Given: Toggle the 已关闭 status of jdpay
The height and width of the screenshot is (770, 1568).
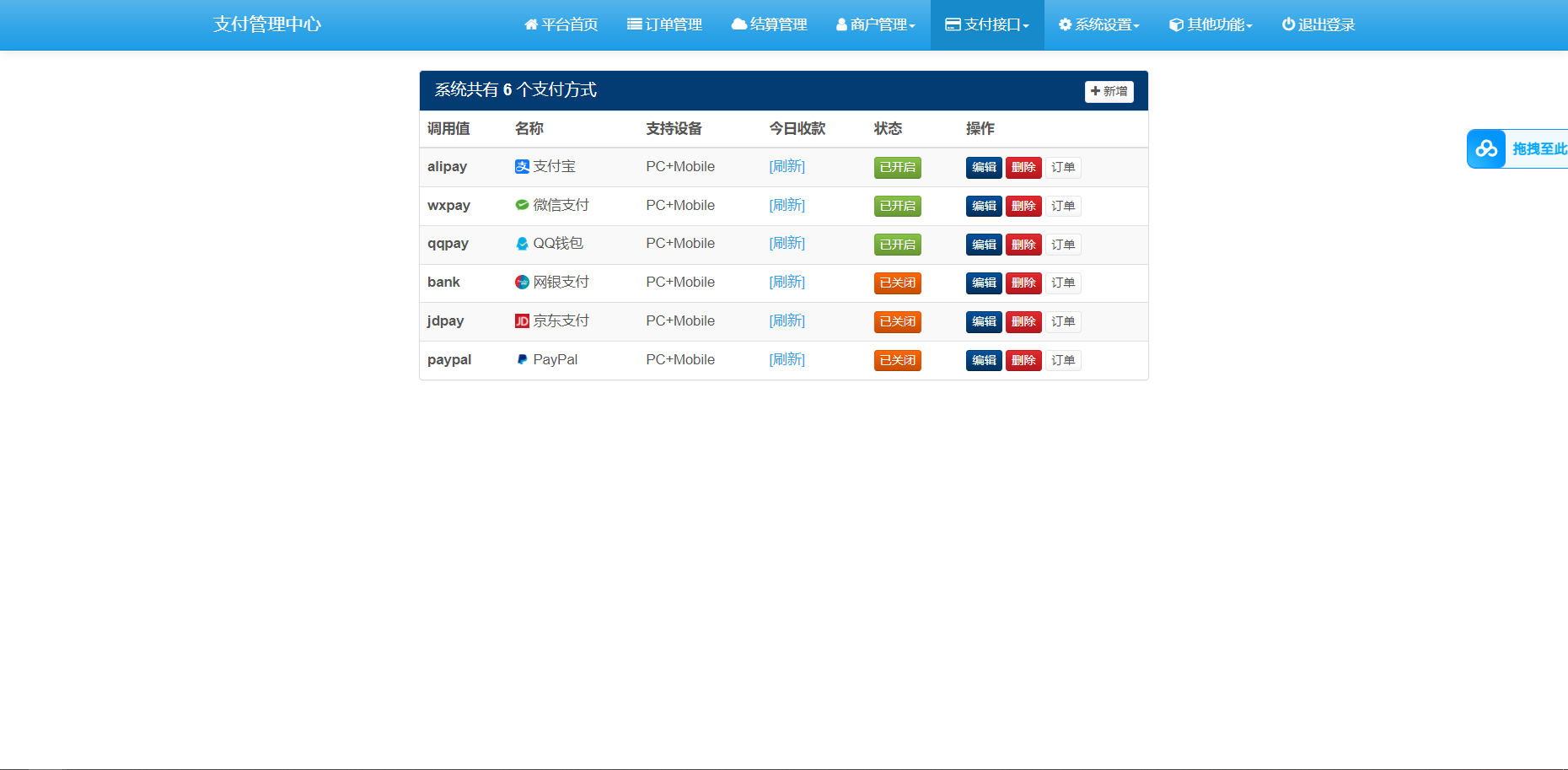Looking at the screenshot, I should click(897, 321).
